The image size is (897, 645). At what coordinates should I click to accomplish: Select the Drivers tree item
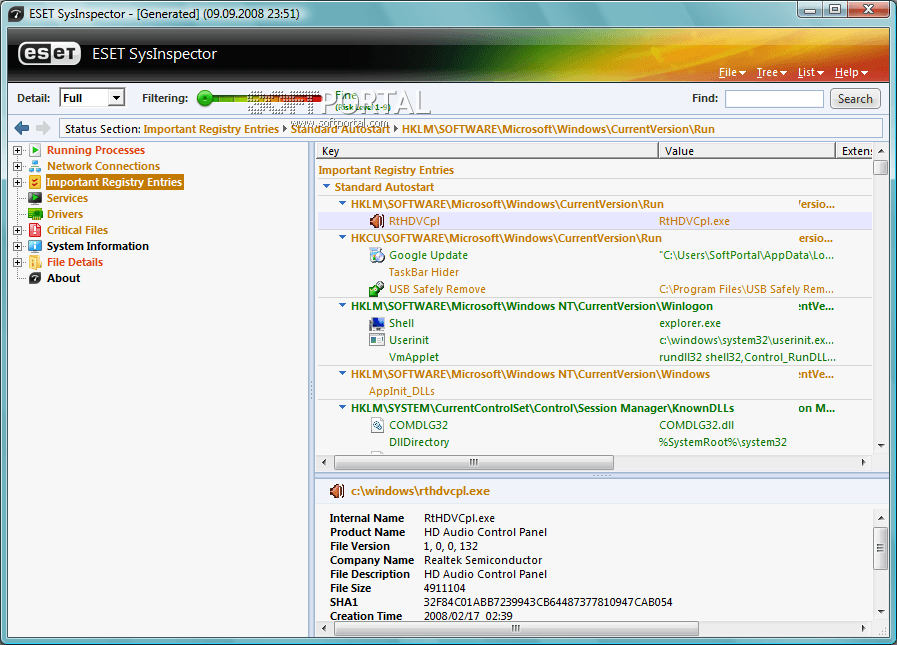click(65, 214)
